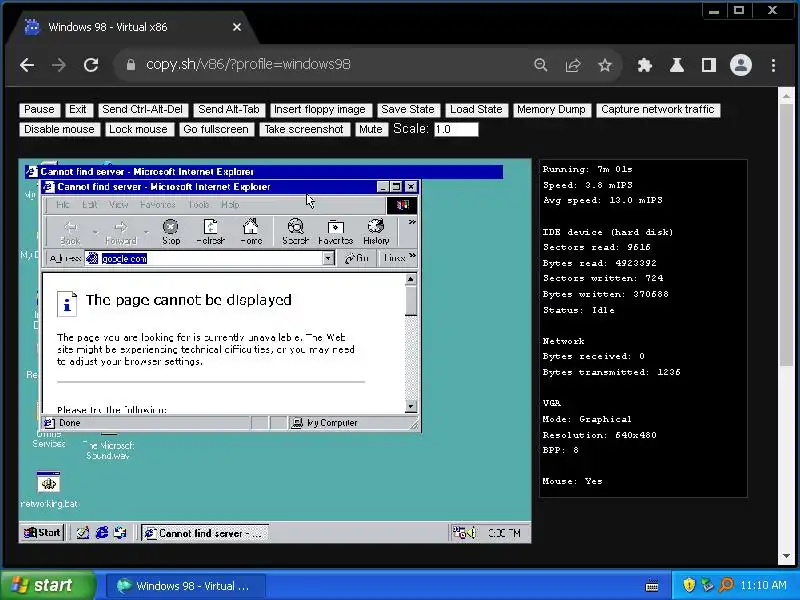The height and width of the screenshot is (600, 800).
Task: Open the address bar dropdown arrow
Action: click(x=329, y=259)
